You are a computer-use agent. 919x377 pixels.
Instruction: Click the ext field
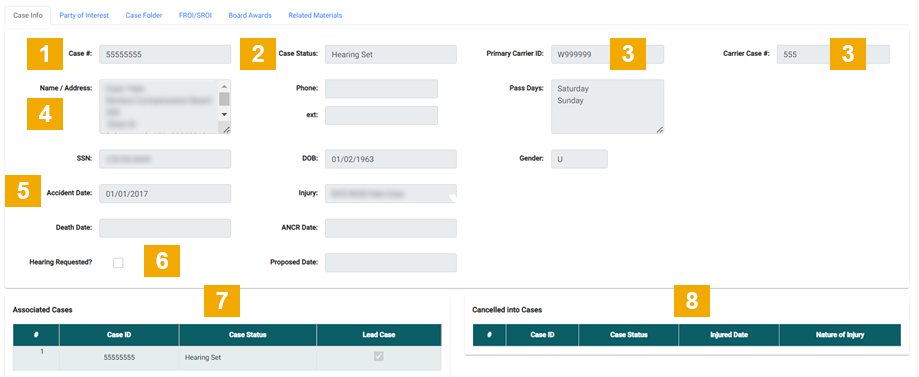point(381,116)
